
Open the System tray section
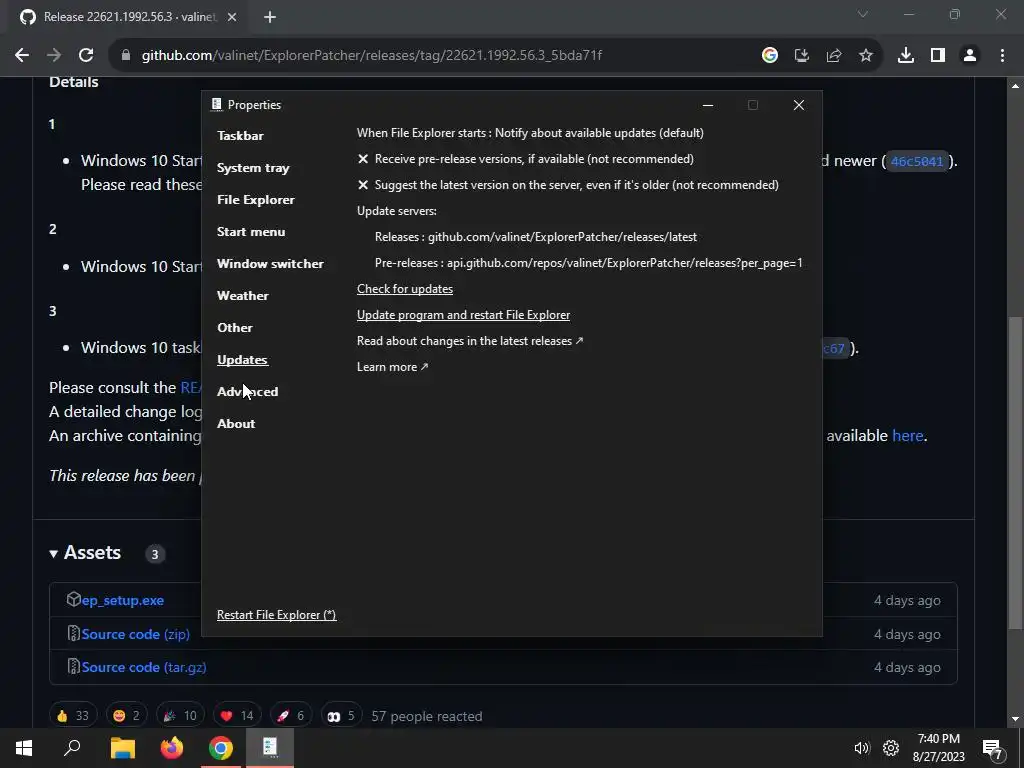point(253,168)
